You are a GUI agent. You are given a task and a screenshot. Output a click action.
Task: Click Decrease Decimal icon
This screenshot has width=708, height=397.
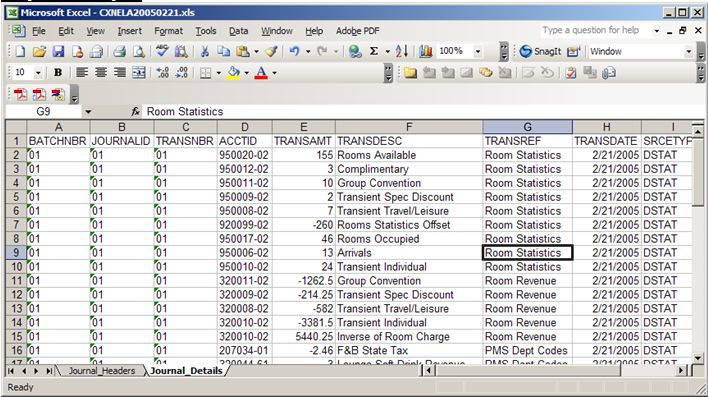tap(182, 72)
